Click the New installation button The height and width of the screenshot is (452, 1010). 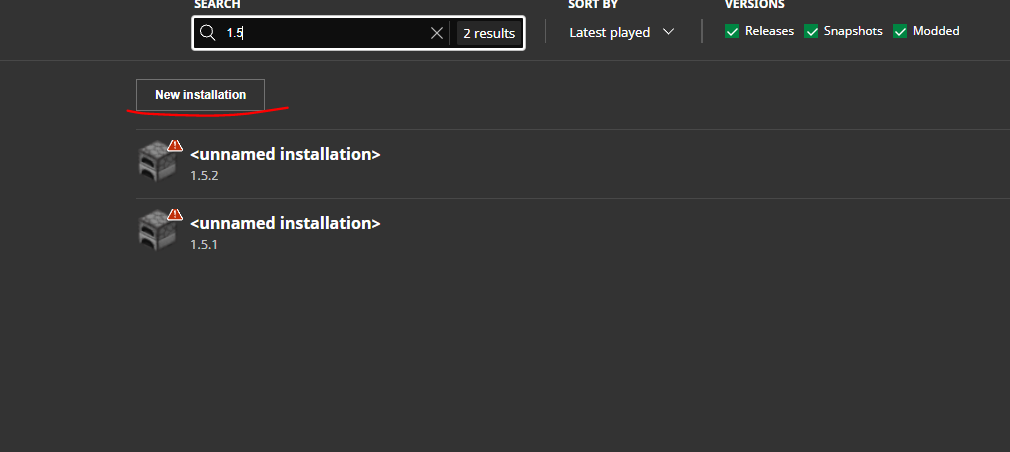(200, 95)
